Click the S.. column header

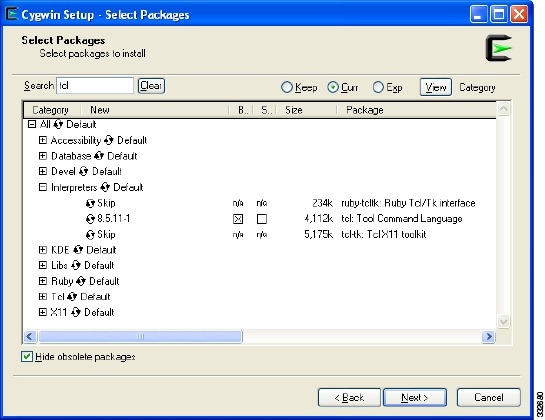tap(265, 110)
